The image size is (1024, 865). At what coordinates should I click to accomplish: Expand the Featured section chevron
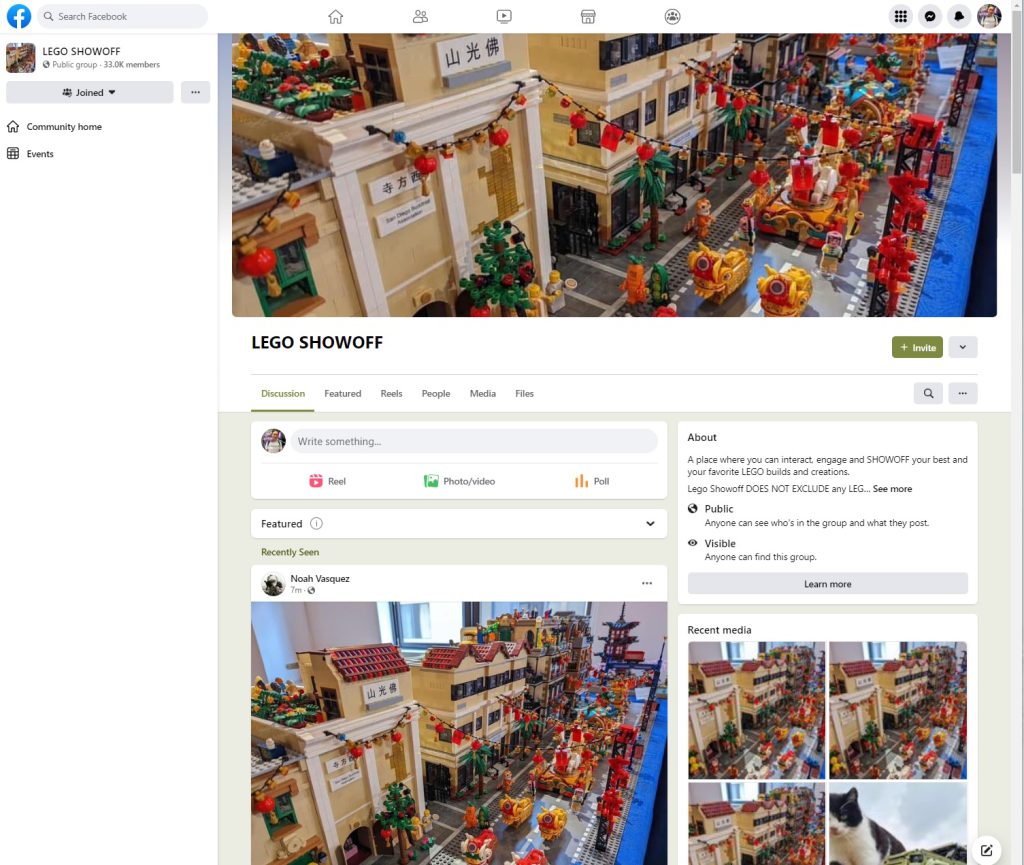click(650, 524)
